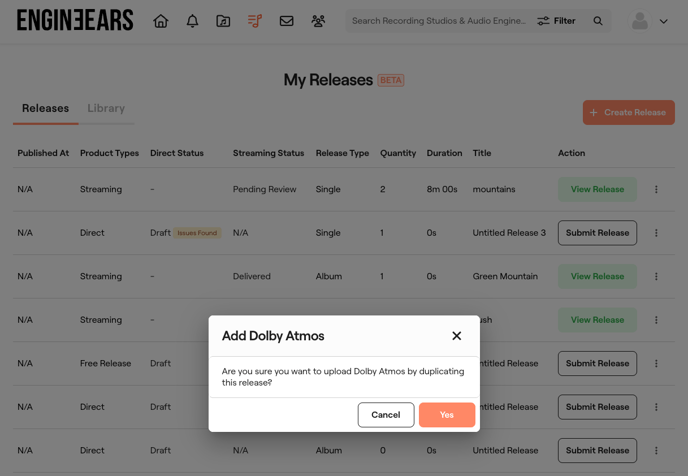Open the community people icon

[318, 21]
